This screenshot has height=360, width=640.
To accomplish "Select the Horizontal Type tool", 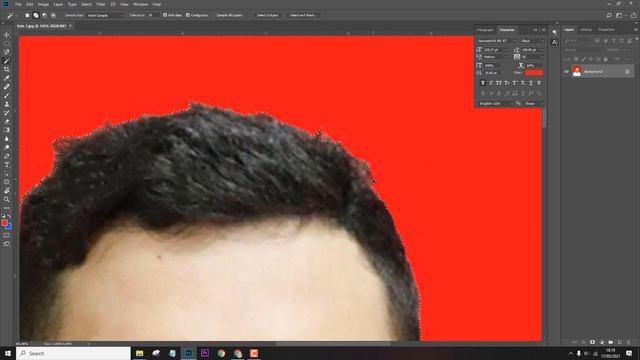I will [7, 164].
